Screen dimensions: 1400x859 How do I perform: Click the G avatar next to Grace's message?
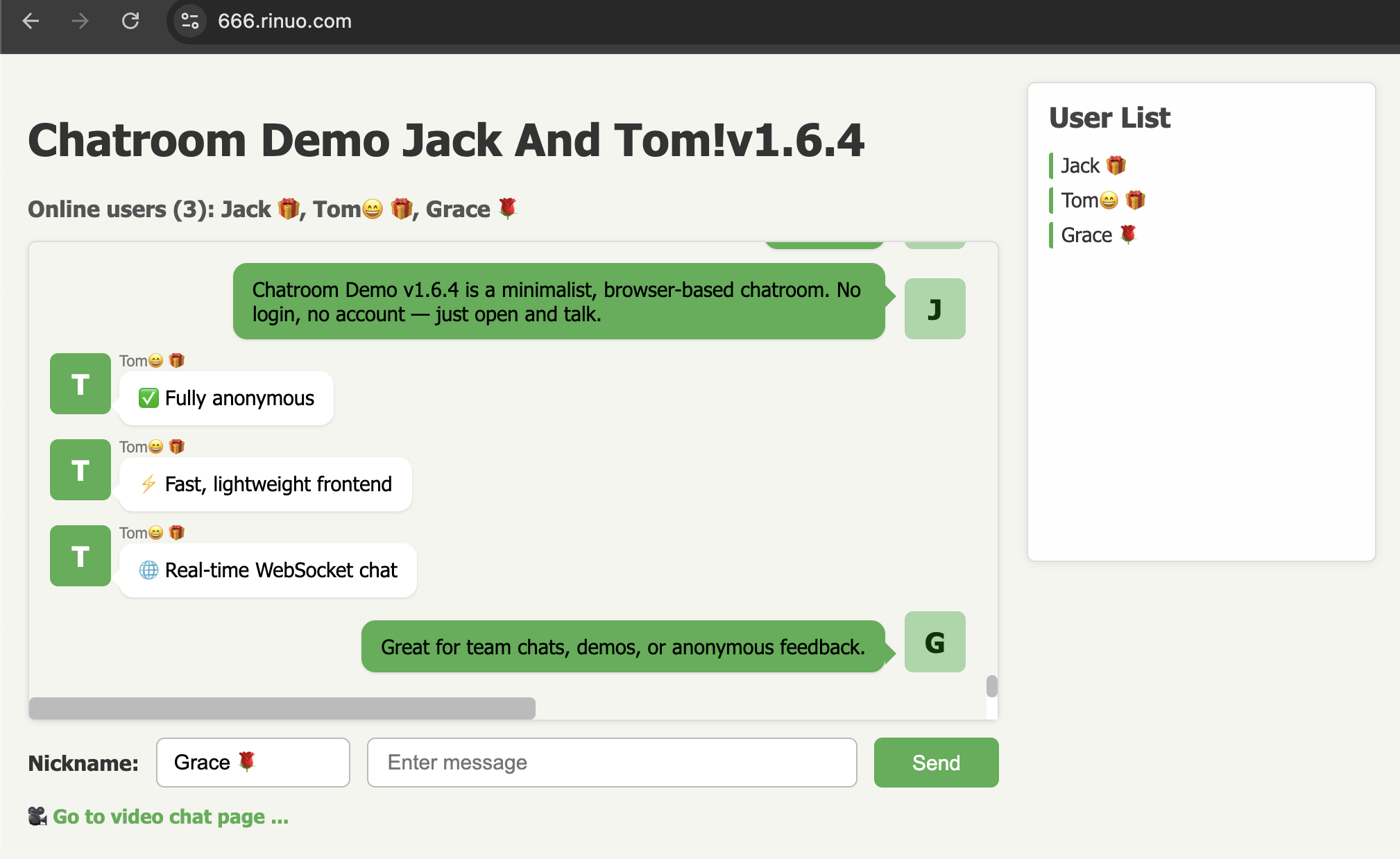pyautogui.click(x=935, y=642)
